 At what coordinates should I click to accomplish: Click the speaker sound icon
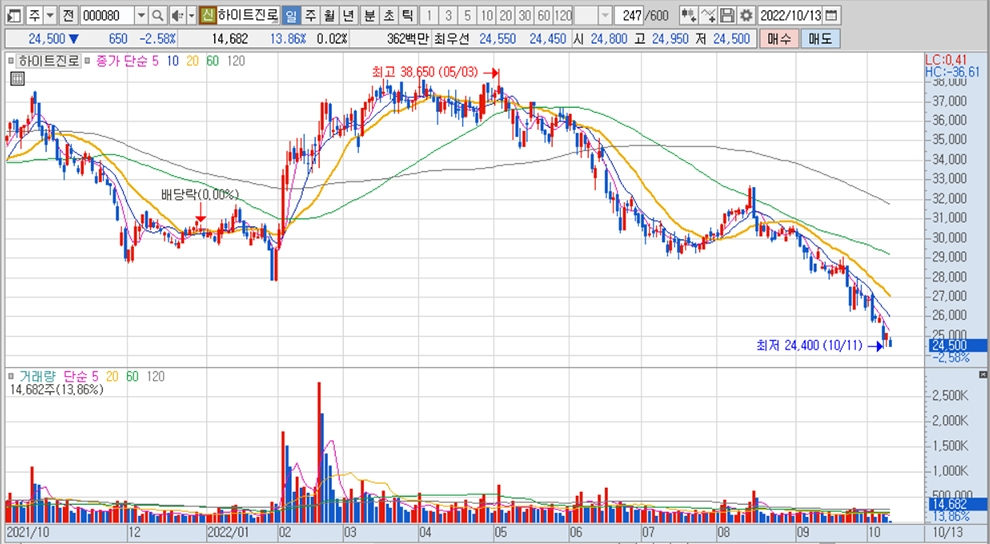tap(176, 16)
